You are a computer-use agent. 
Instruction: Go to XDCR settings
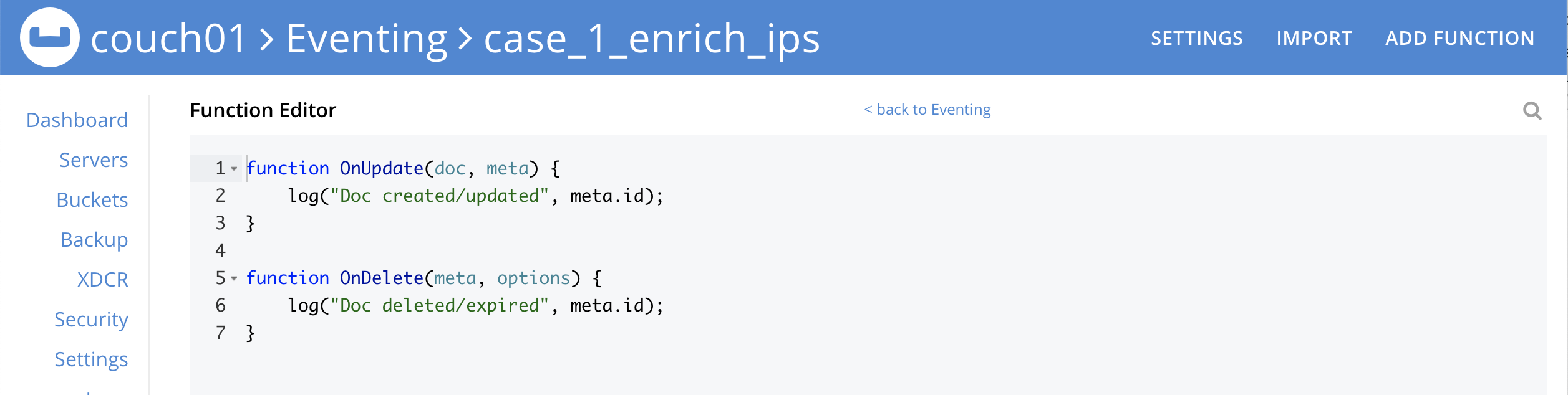103,279
